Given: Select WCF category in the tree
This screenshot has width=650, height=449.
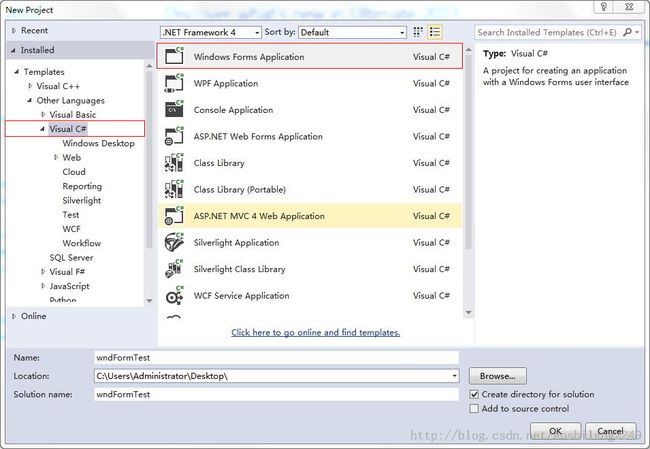Looking at the screenshot, I should pos(71,229).
